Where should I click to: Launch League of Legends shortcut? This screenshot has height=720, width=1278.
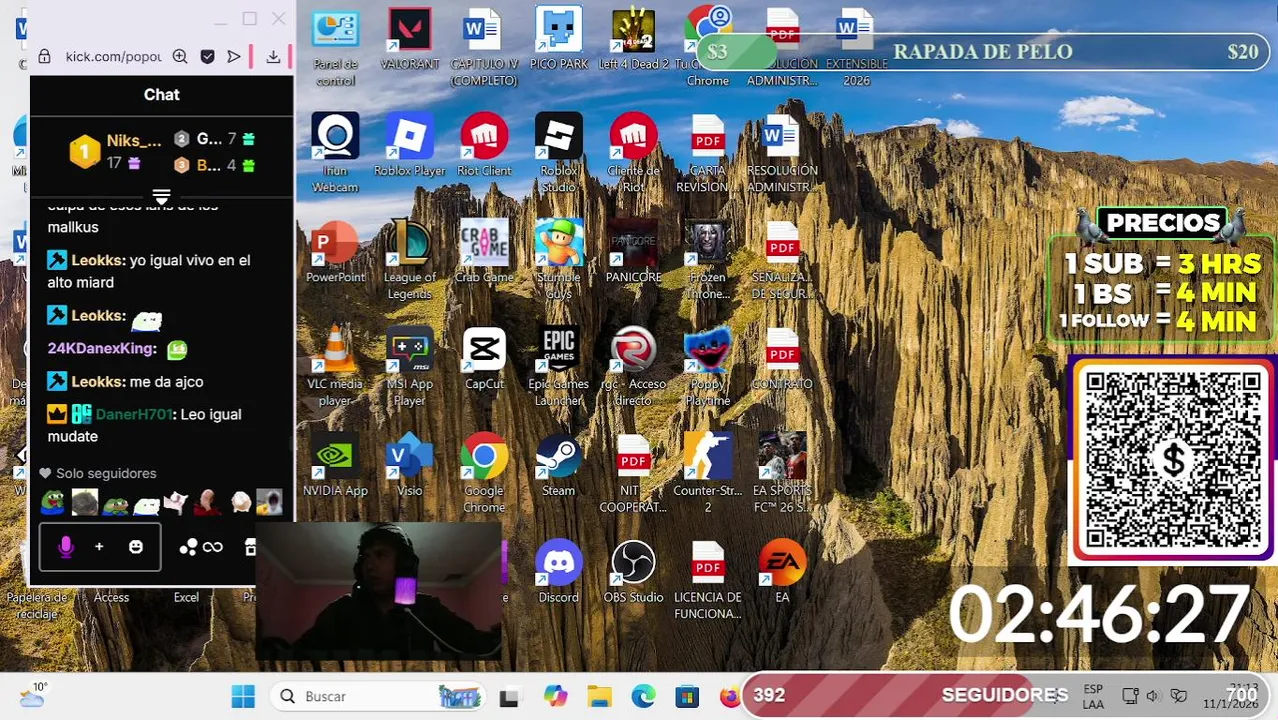[x=409, y=259]
